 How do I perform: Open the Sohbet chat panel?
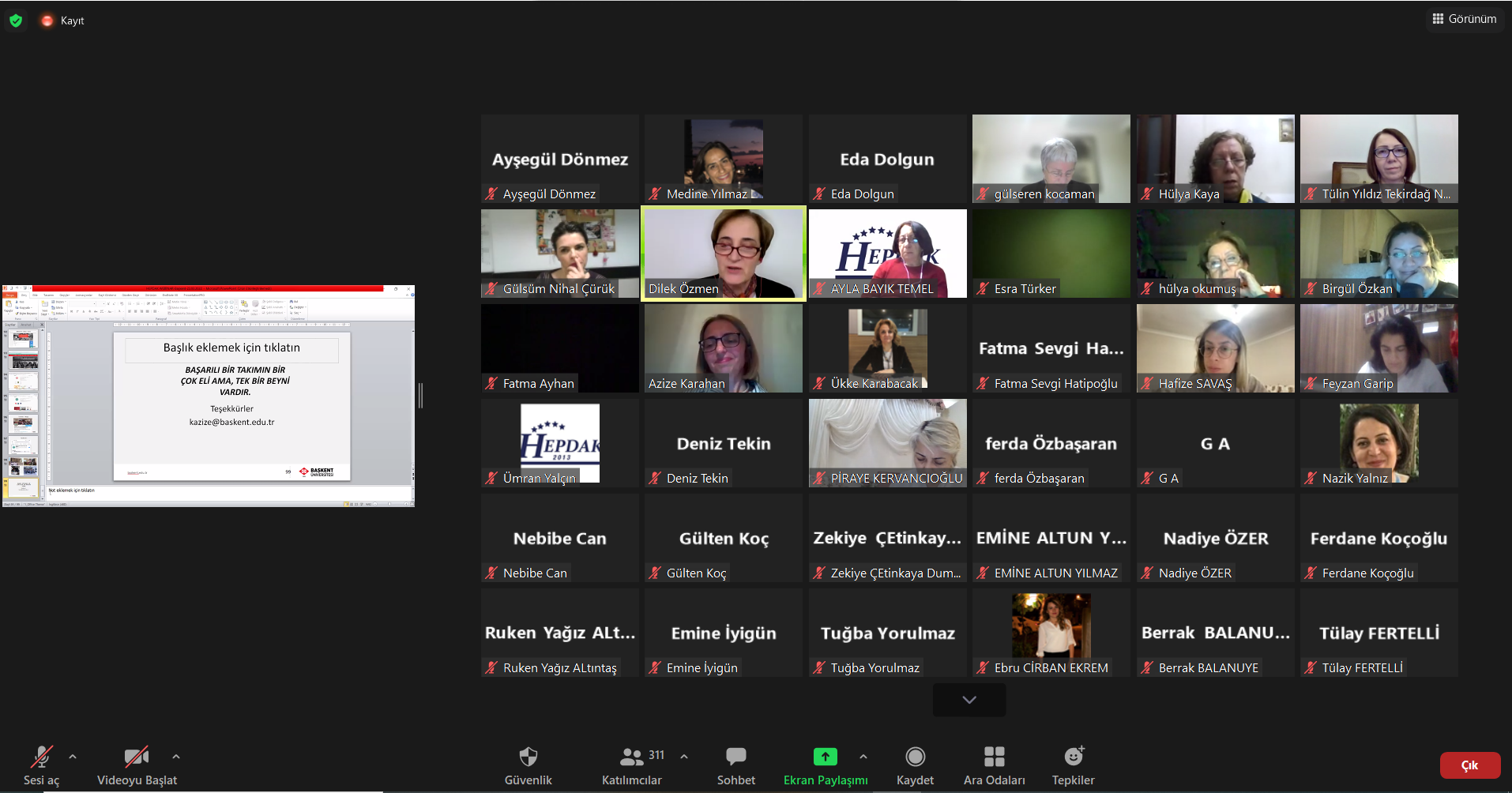[x=735, y=757]
